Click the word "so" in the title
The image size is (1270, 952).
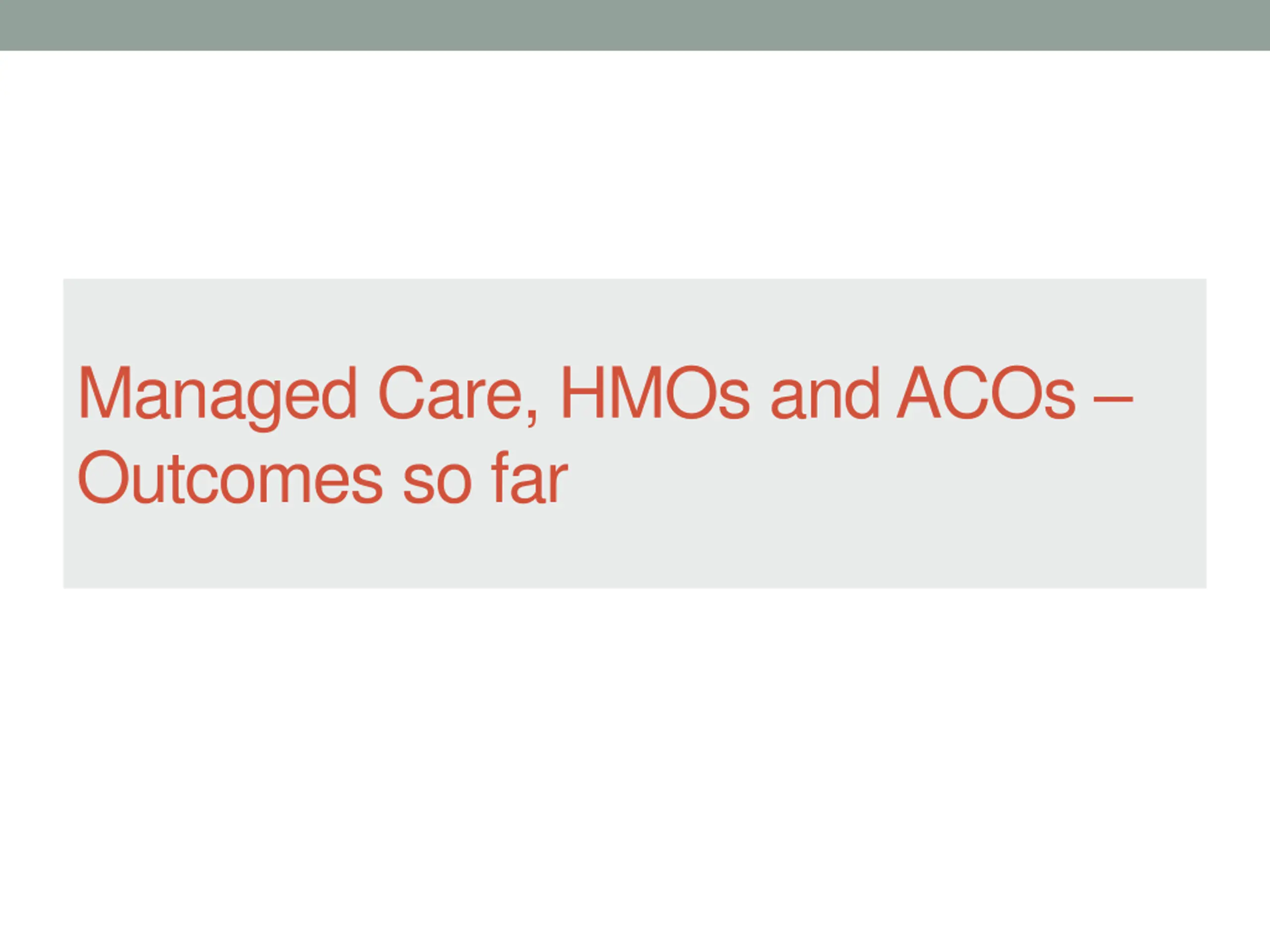437,482
